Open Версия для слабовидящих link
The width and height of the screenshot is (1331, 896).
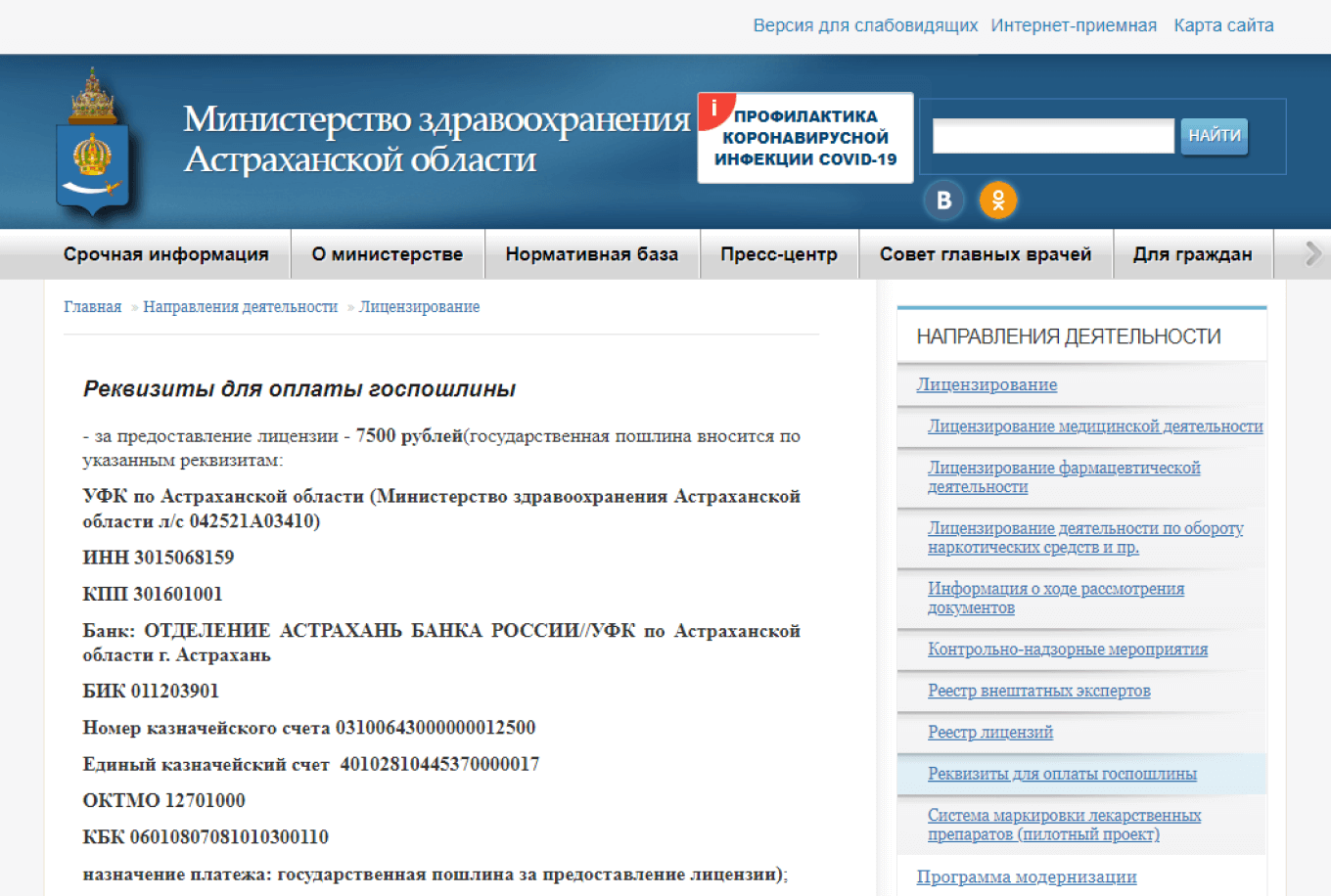pos(865,25)
